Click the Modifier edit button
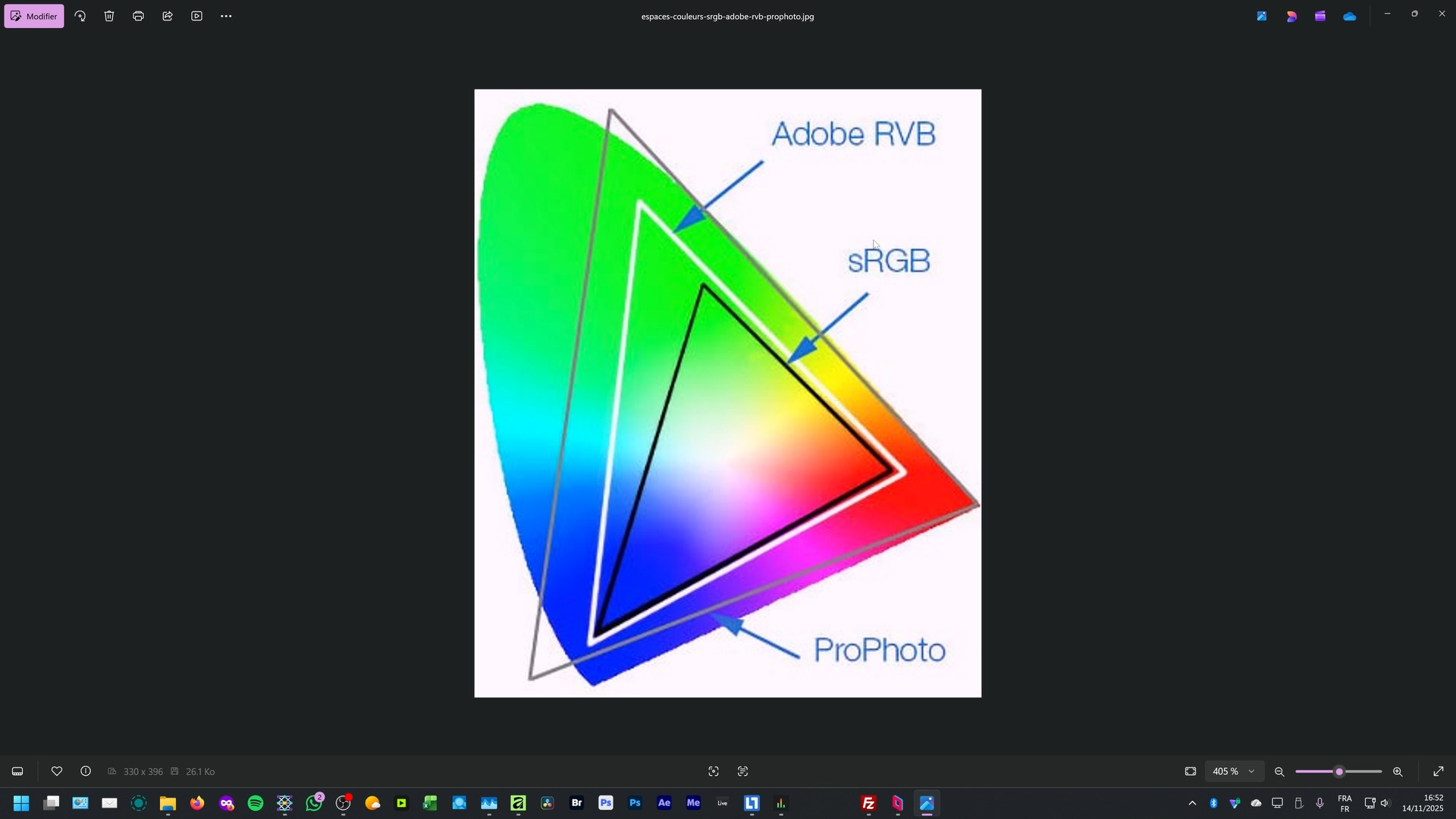This screenshot has width=1456, height=819. pyautogui.click(x=34, y=16)
